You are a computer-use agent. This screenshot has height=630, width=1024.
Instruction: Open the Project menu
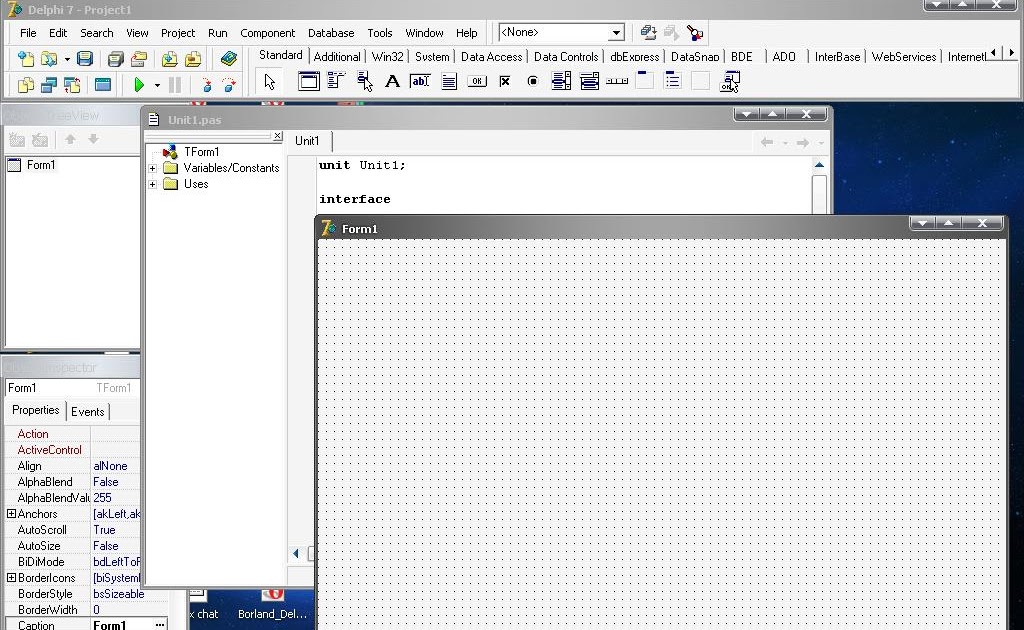point(178,33)
